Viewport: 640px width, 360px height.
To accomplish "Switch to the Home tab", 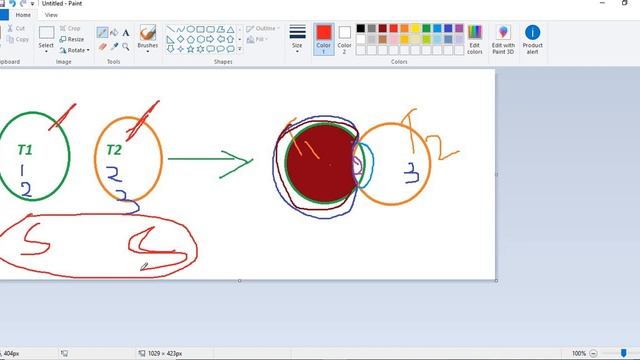I will tap(23, 15).
